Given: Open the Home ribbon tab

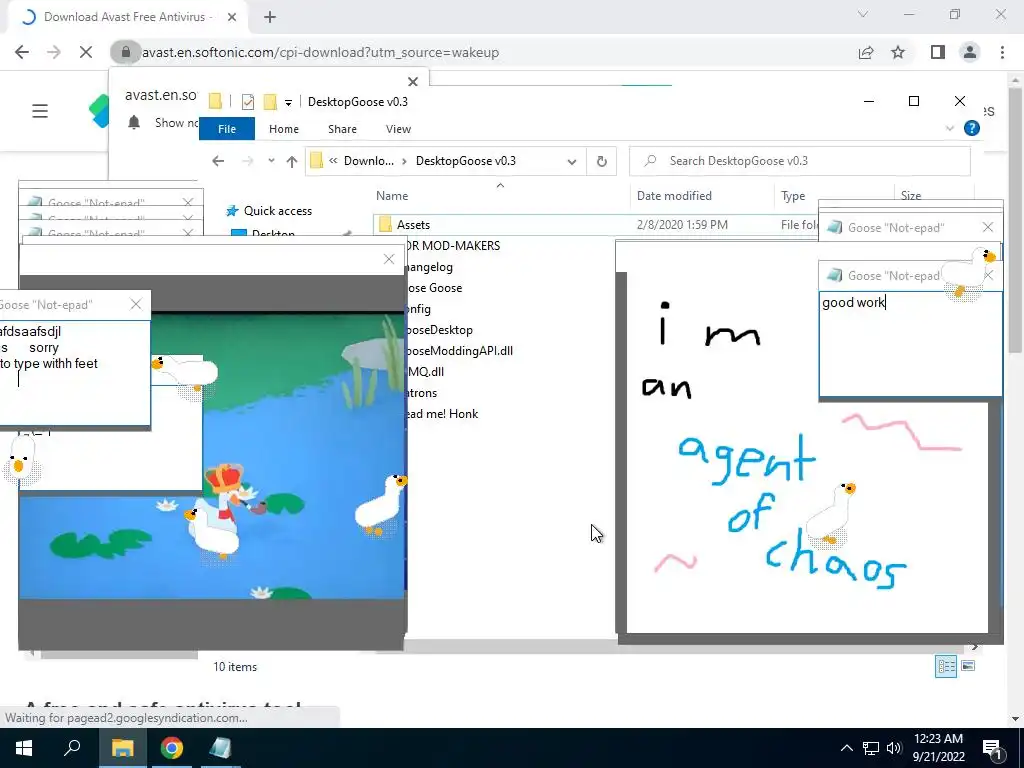Looking at the screenshot, I should pyautogui.click(x=283, y=129).
